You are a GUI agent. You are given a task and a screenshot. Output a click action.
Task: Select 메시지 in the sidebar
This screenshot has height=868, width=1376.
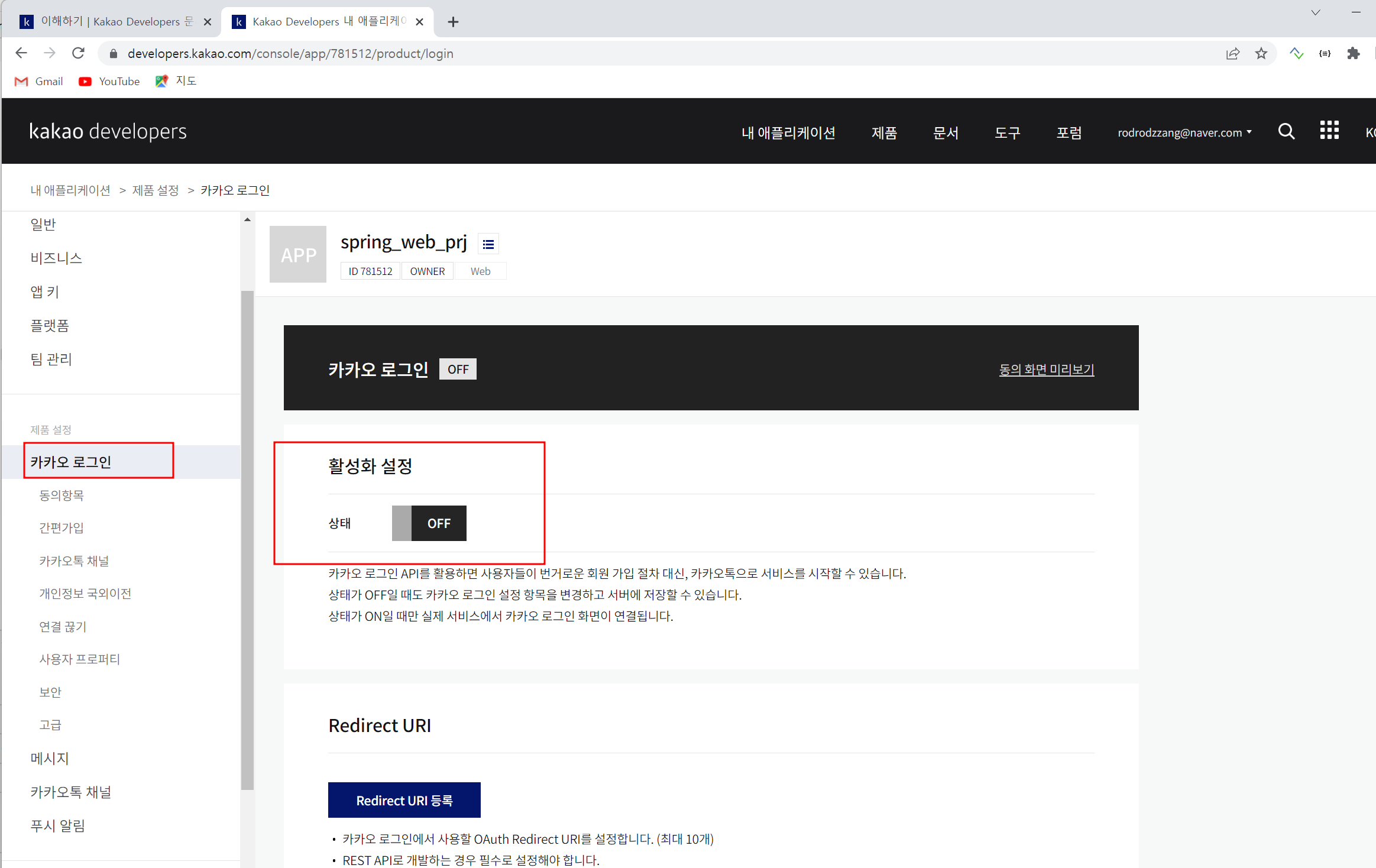pyautogui.click(x=50, y=759)
